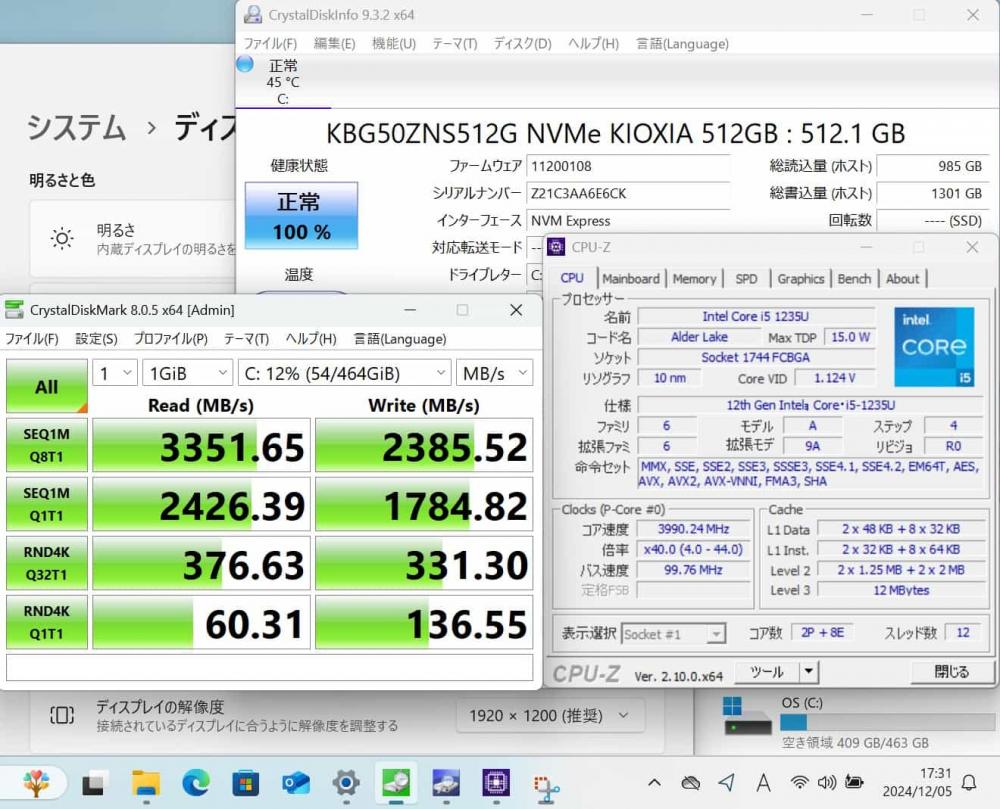This screenshot has width=1000, height=809.
Task: Click the システム breadcrumb in Settings
Action: 76,128
